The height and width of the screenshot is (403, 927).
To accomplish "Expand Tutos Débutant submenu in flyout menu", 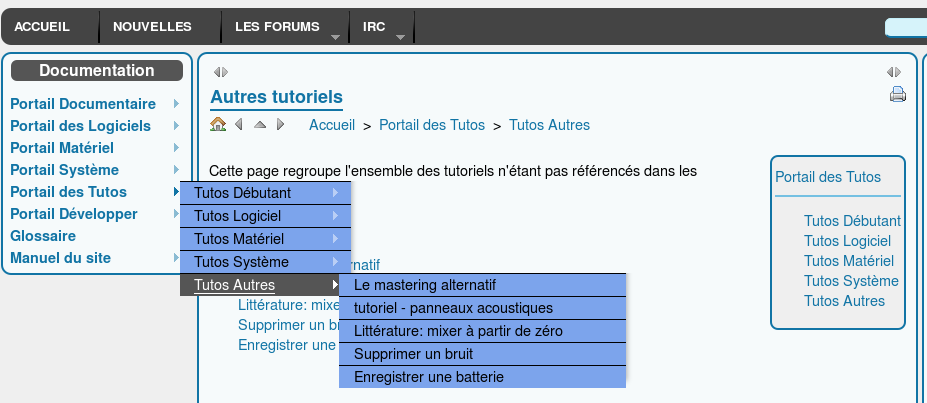I will [x=334, y=192].
